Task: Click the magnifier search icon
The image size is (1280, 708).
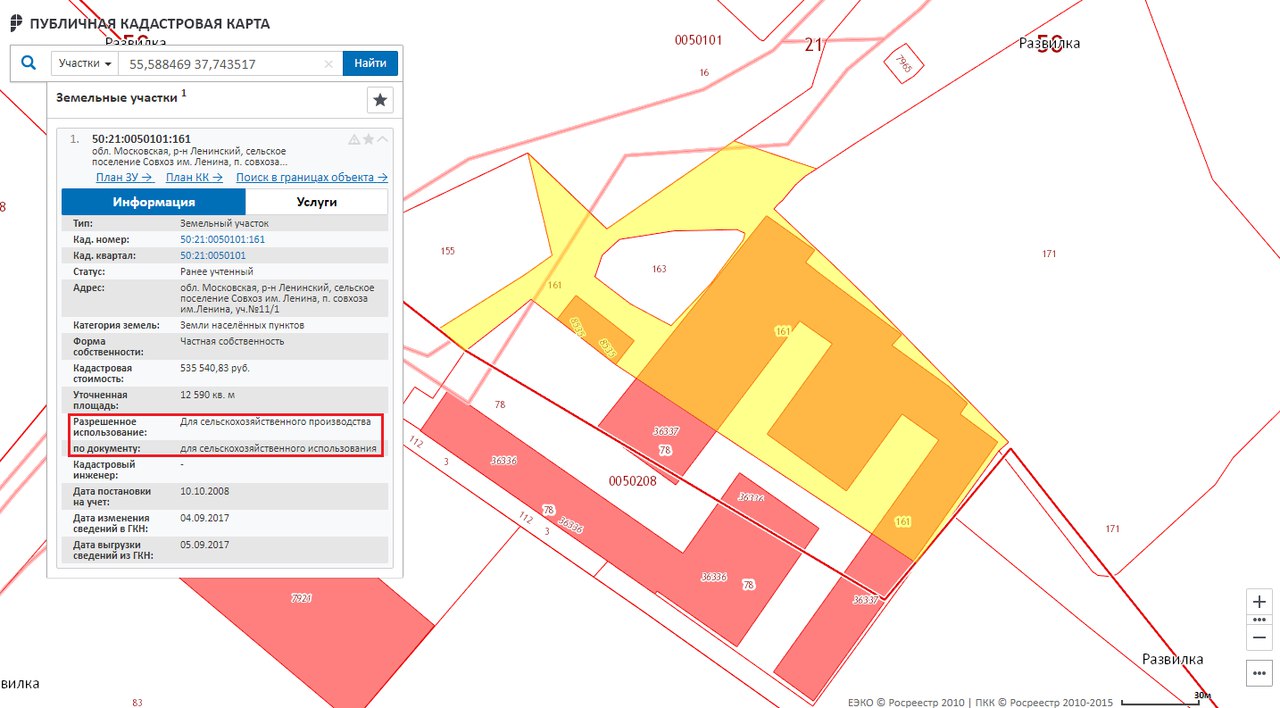Action: 28,63
